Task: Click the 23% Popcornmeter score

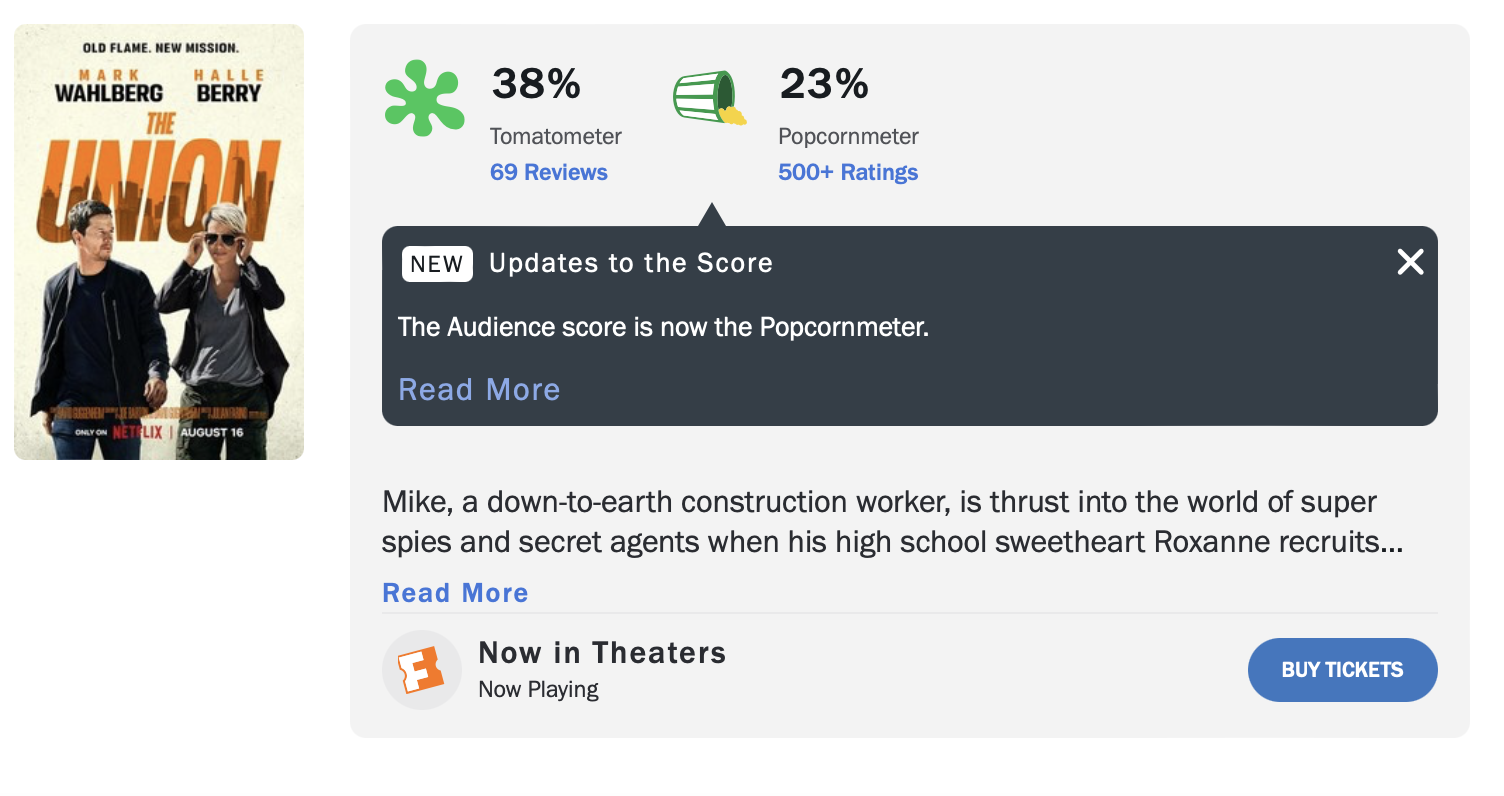Action: click(824, 84)
